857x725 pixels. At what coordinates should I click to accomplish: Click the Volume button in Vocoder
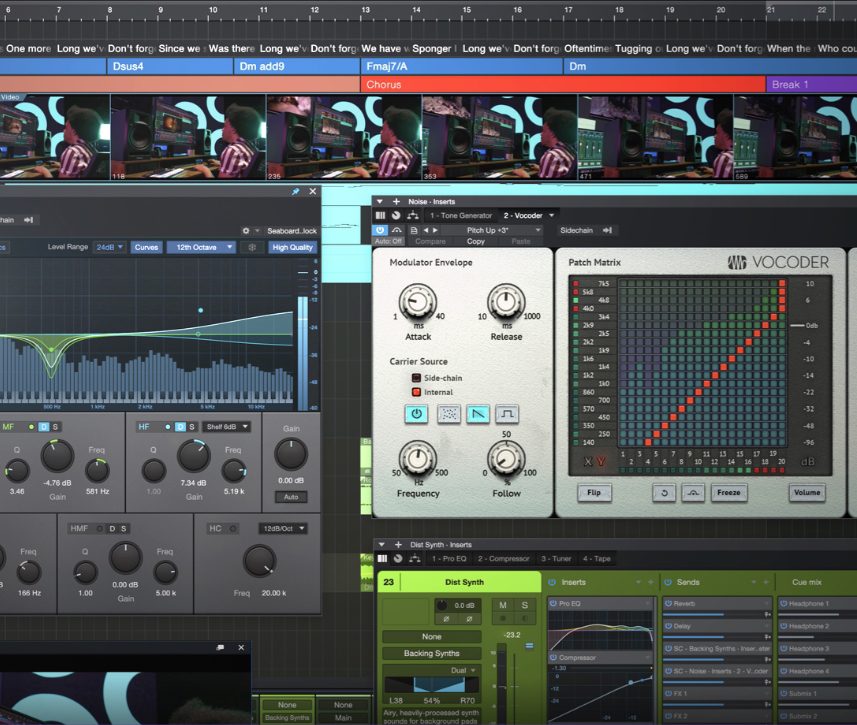click(807, 493)
